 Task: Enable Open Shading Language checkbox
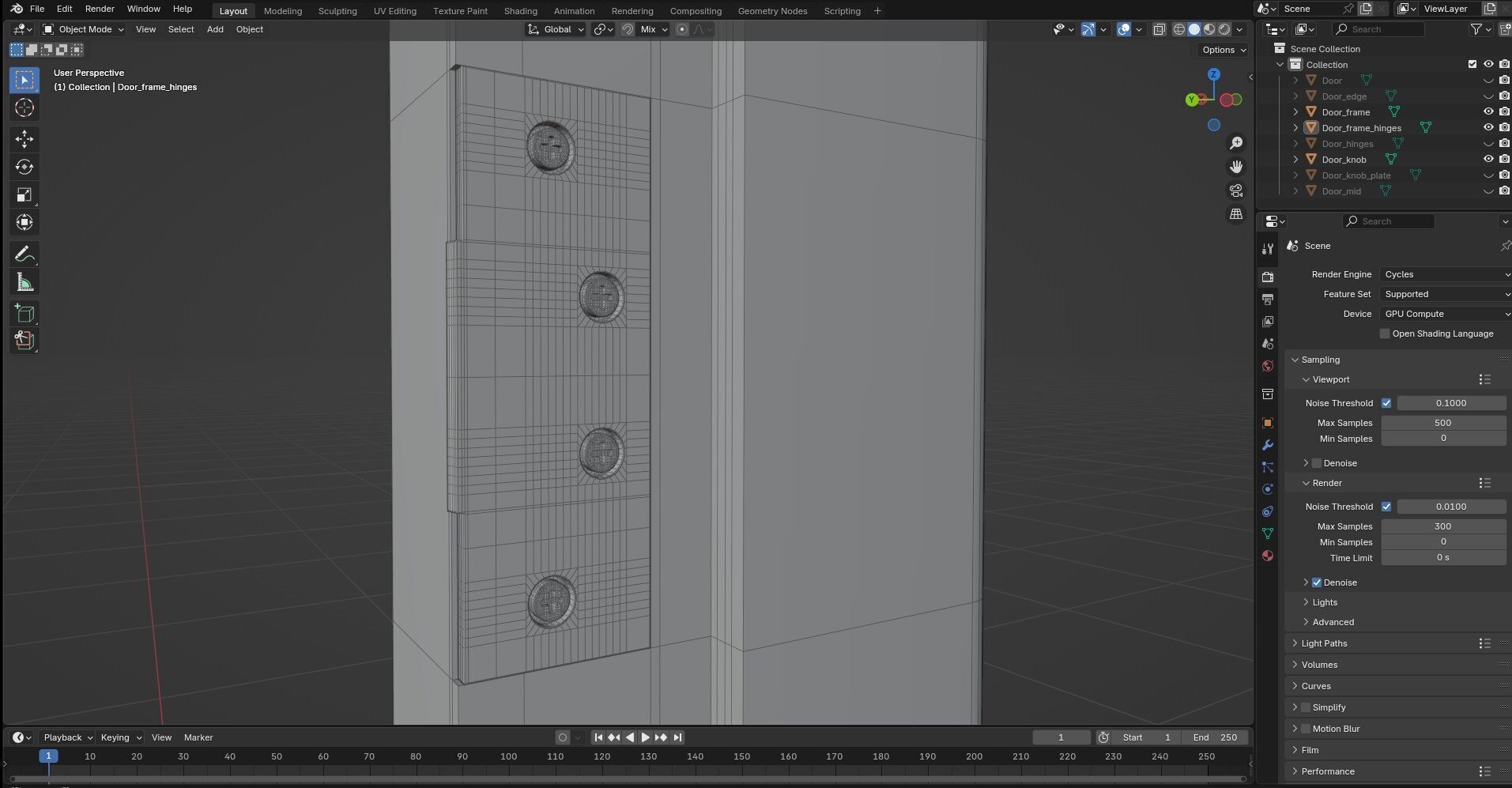1385,334
